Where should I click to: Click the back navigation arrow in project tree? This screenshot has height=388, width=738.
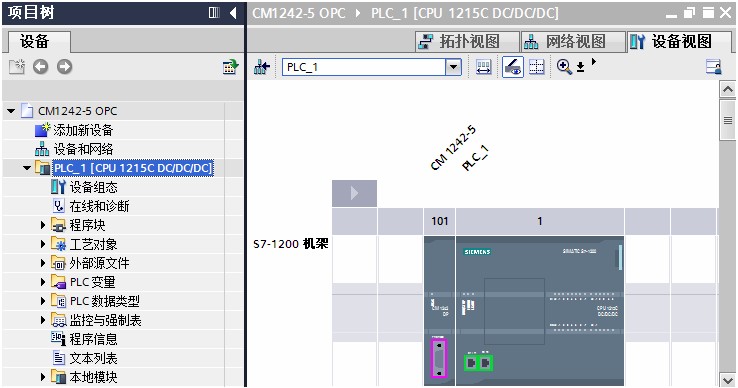pyautogui.click(x=40, y=67)
